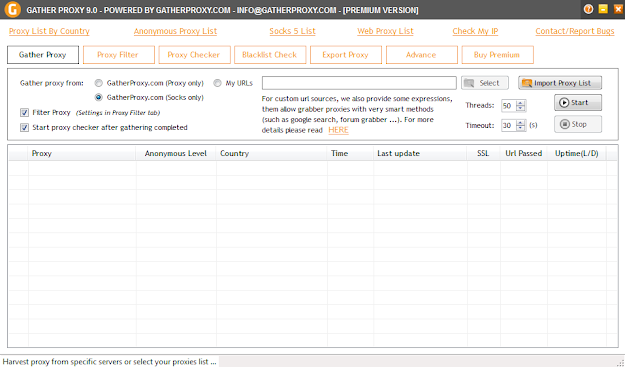
Task: Click the Gather Proxy orange G logo
Action: pos(13,10)
